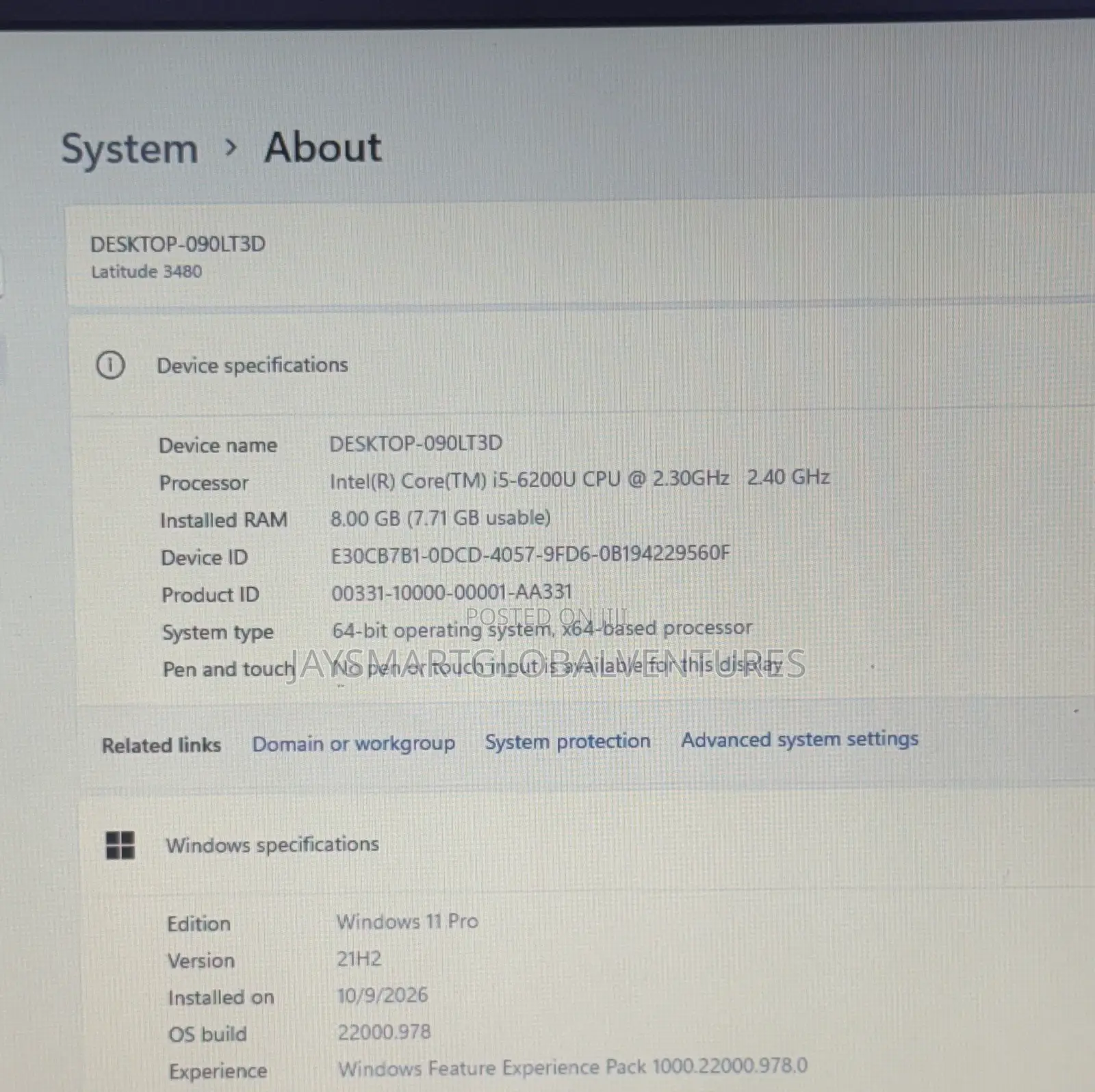This screenshot has width=1095, height=1092.
Task: Click the Related links label
Action: coord(162,745)
